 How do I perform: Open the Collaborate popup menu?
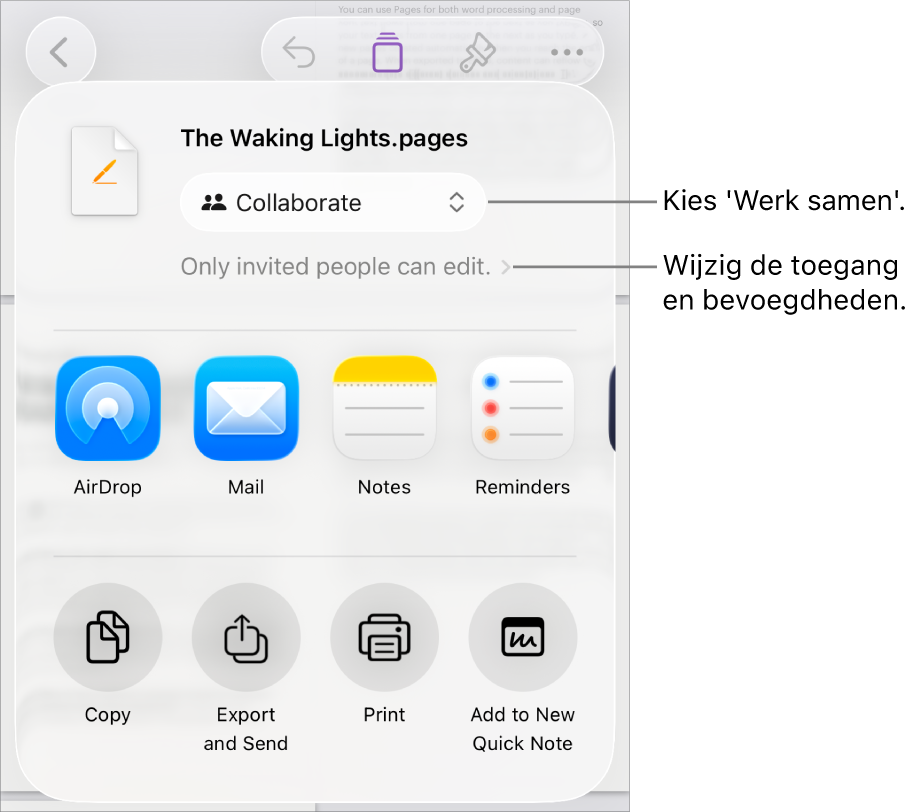pyautogui.click(x=333, y=203)
